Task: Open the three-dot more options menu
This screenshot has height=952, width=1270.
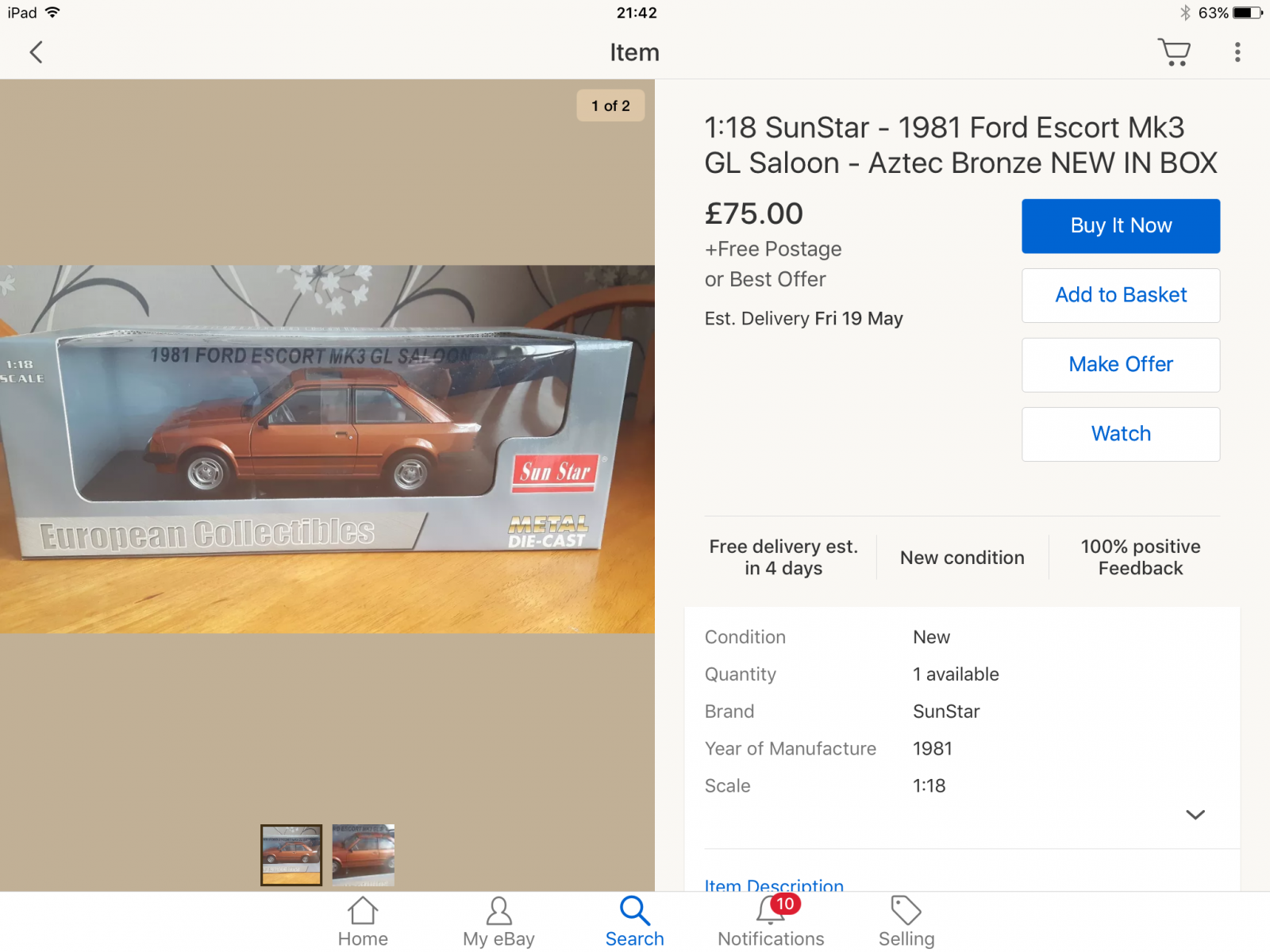Action: pyautogui.click(x=1237, y=52)
